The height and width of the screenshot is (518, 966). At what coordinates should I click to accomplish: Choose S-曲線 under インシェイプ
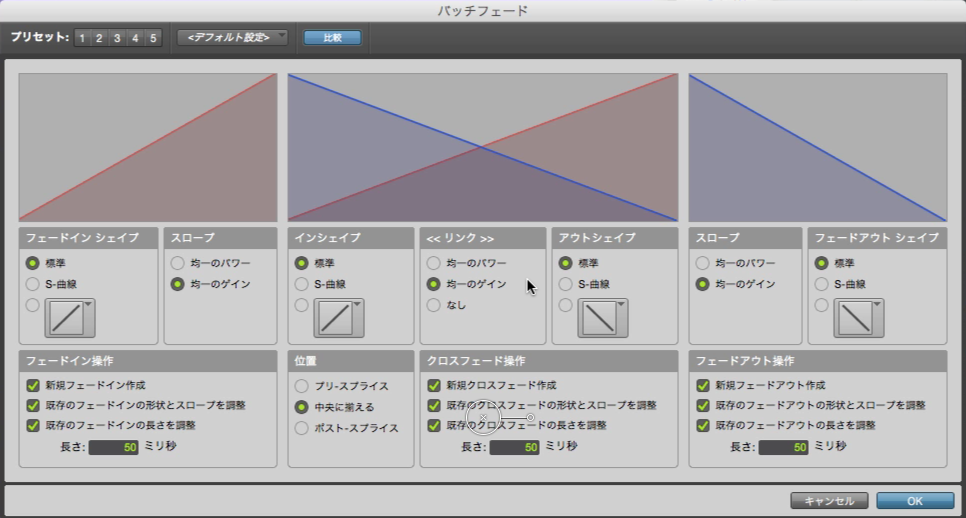pyautogui.click(x=301, y=284)
